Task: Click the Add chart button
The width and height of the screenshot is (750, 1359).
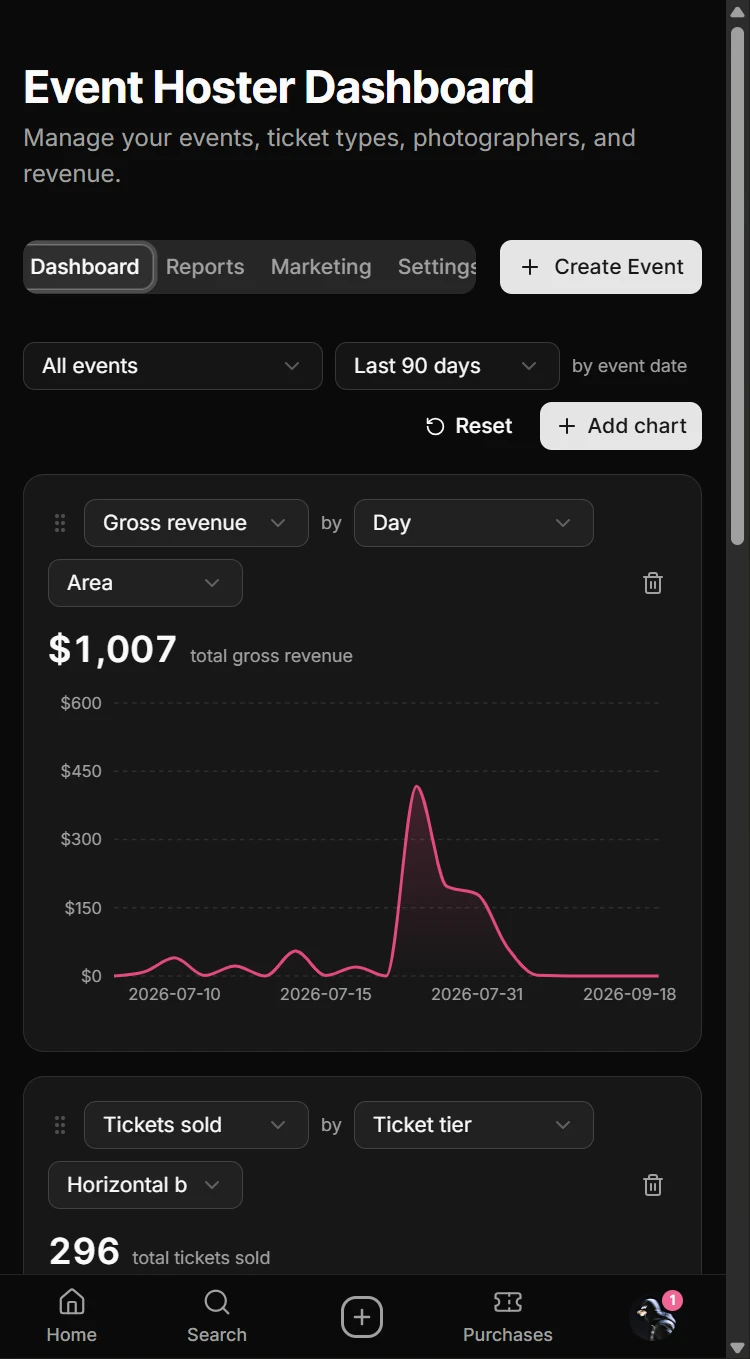Action: point(621,426)
